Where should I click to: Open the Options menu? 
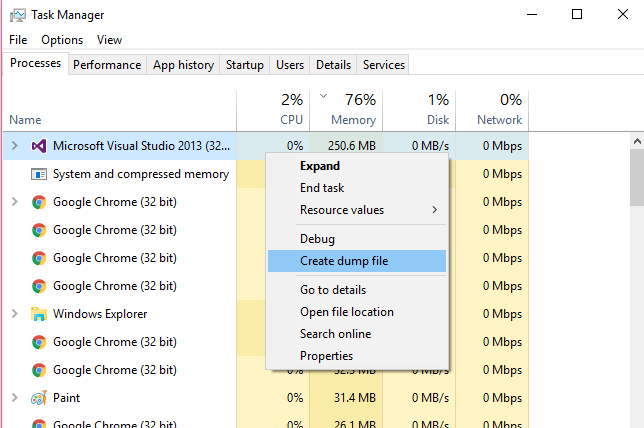click(x=62, y=40)
